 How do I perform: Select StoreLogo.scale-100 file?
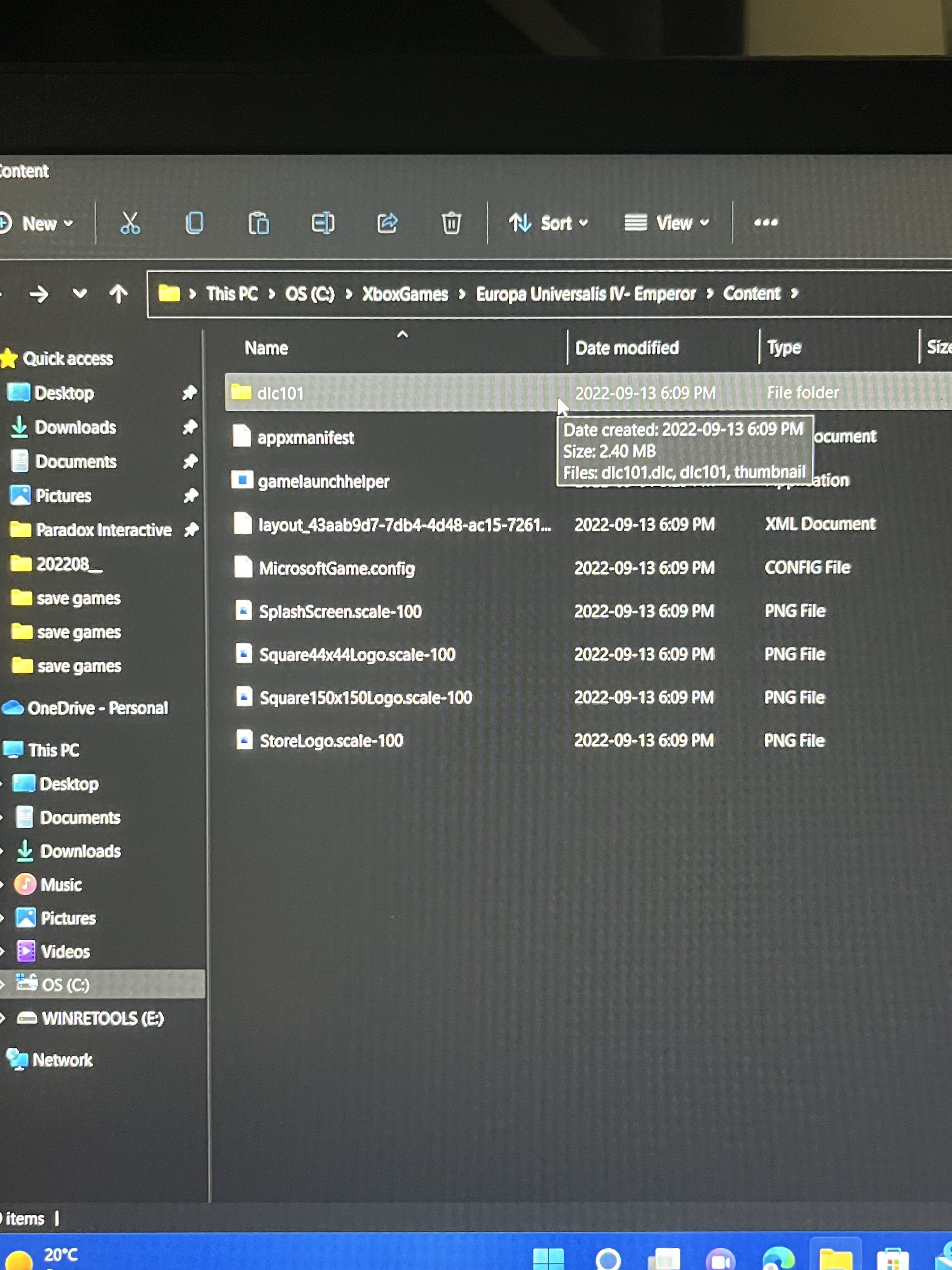pos(331,741)
